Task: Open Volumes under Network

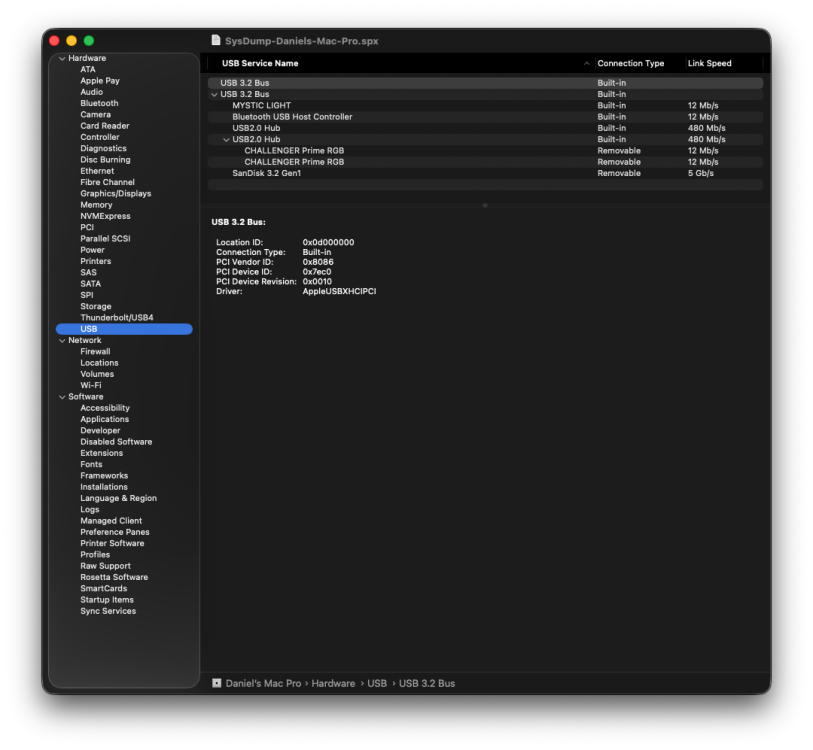Action: pyautogui.click(x=97, y=374)
